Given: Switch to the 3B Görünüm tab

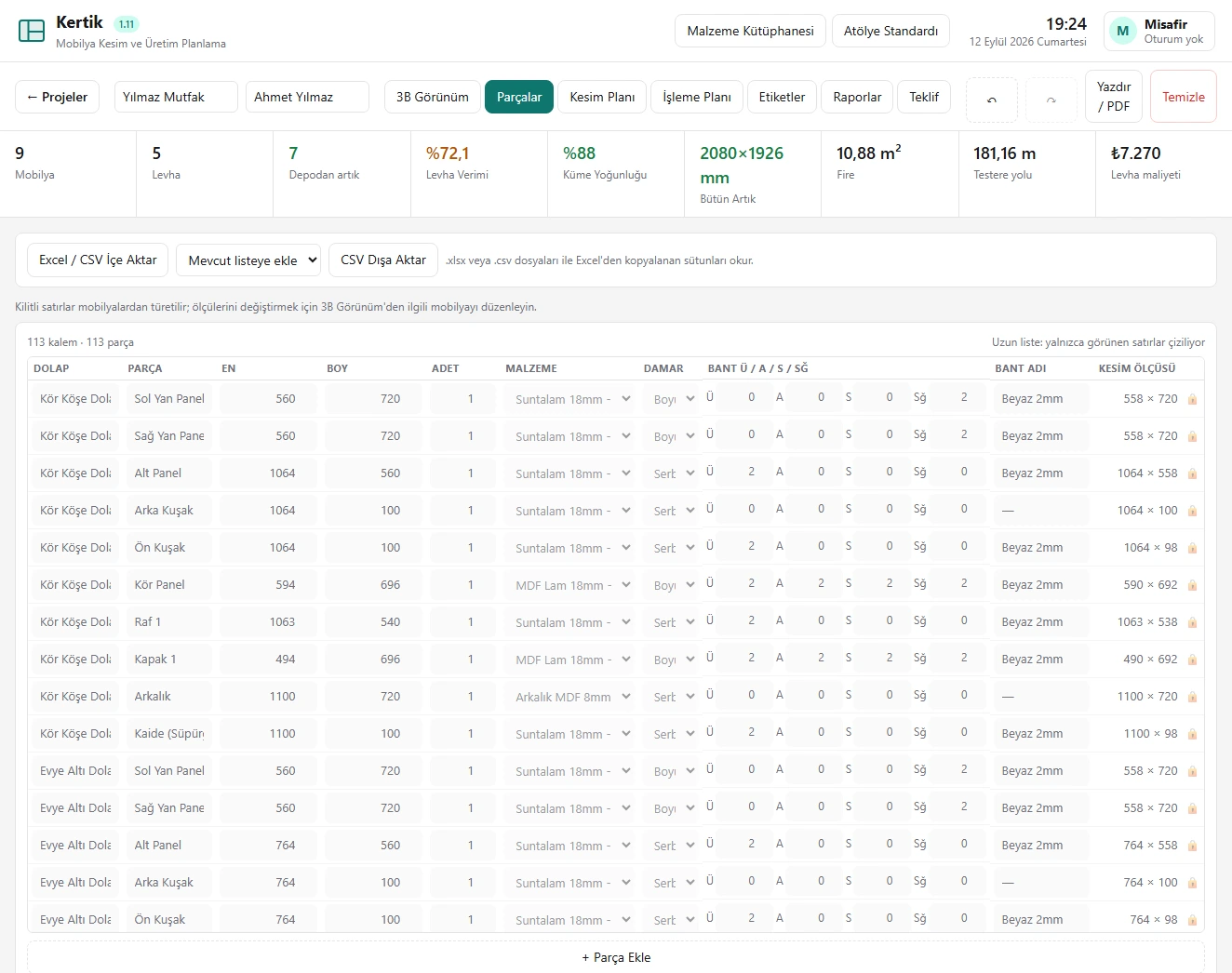Looking at the screenshot, I should 433,97.
